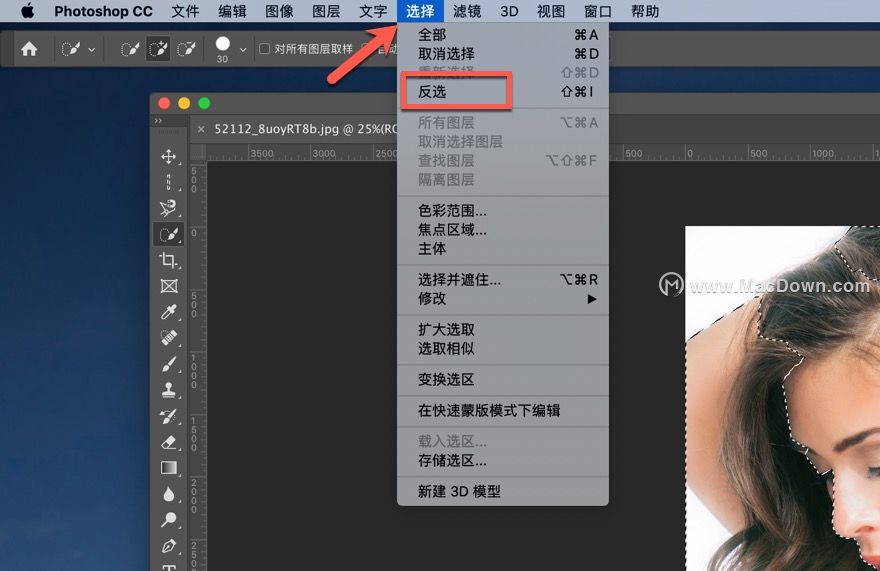Select the Frame tool
Image resolution: width=880 pixels, height=571 pixels.
coord(168,287)
